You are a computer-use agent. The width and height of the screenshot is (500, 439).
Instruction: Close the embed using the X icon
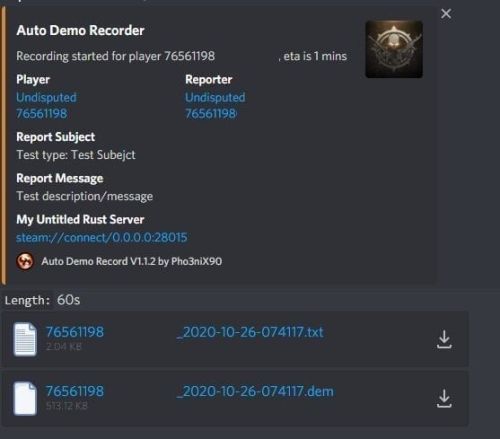pyautogui.click(x=446, y=14)
